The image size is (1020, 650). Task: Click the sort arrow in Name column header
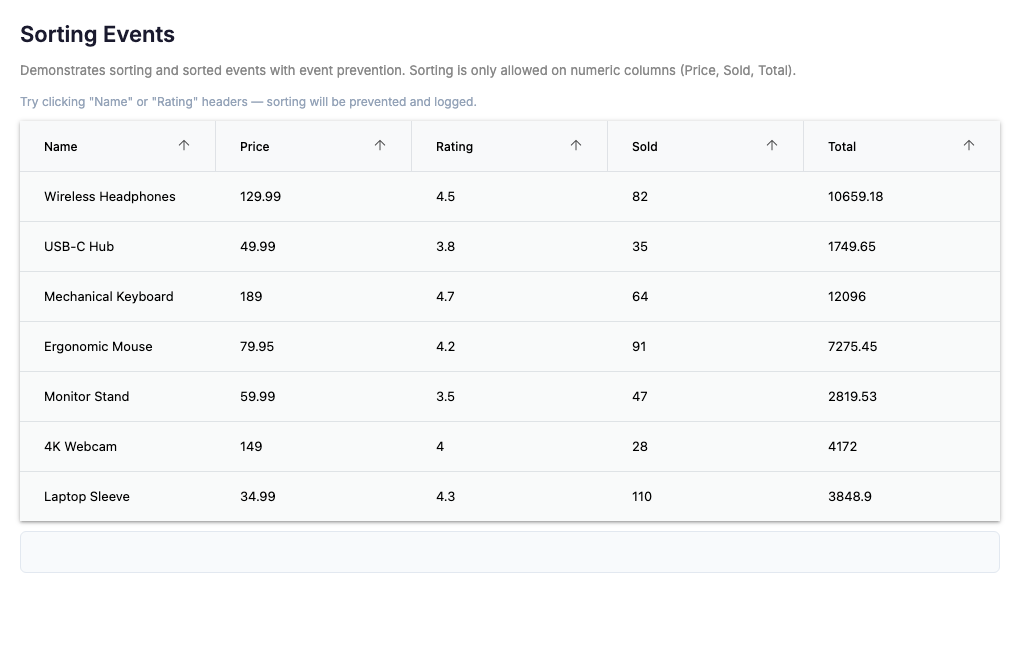click(x=184, y=146)
